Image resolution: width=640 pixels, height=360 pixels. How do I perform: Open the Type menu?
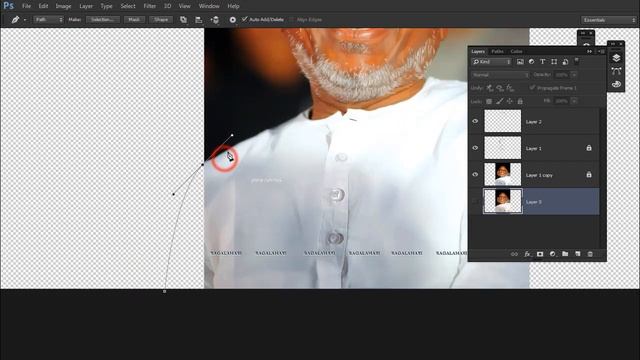[106, 6]
